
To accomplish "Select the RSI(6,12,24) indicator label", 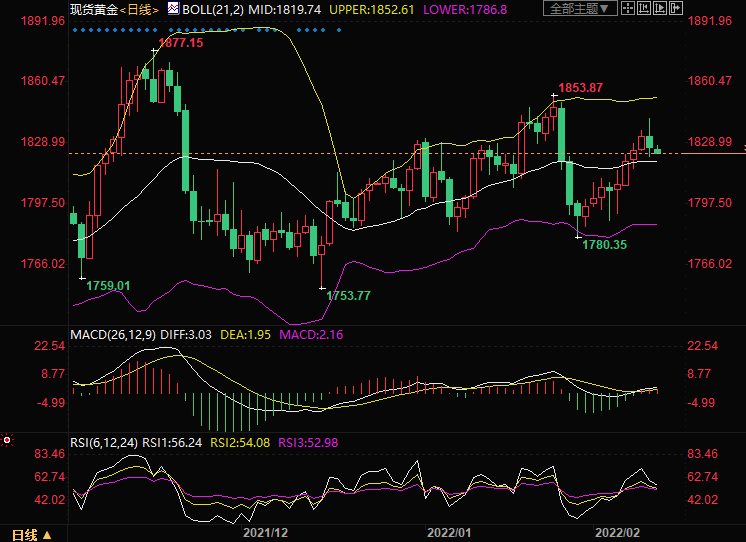I will coord(103,441).
